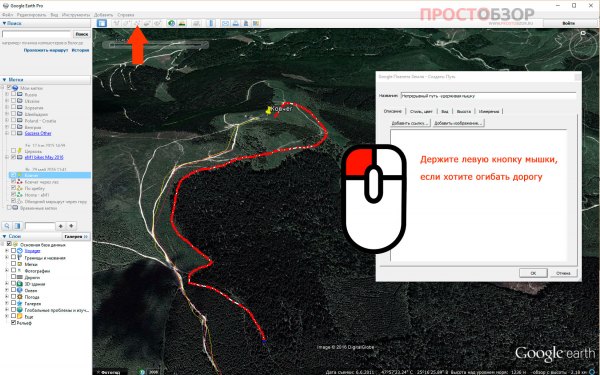Expand the Poland - Croatia folder

7,121
